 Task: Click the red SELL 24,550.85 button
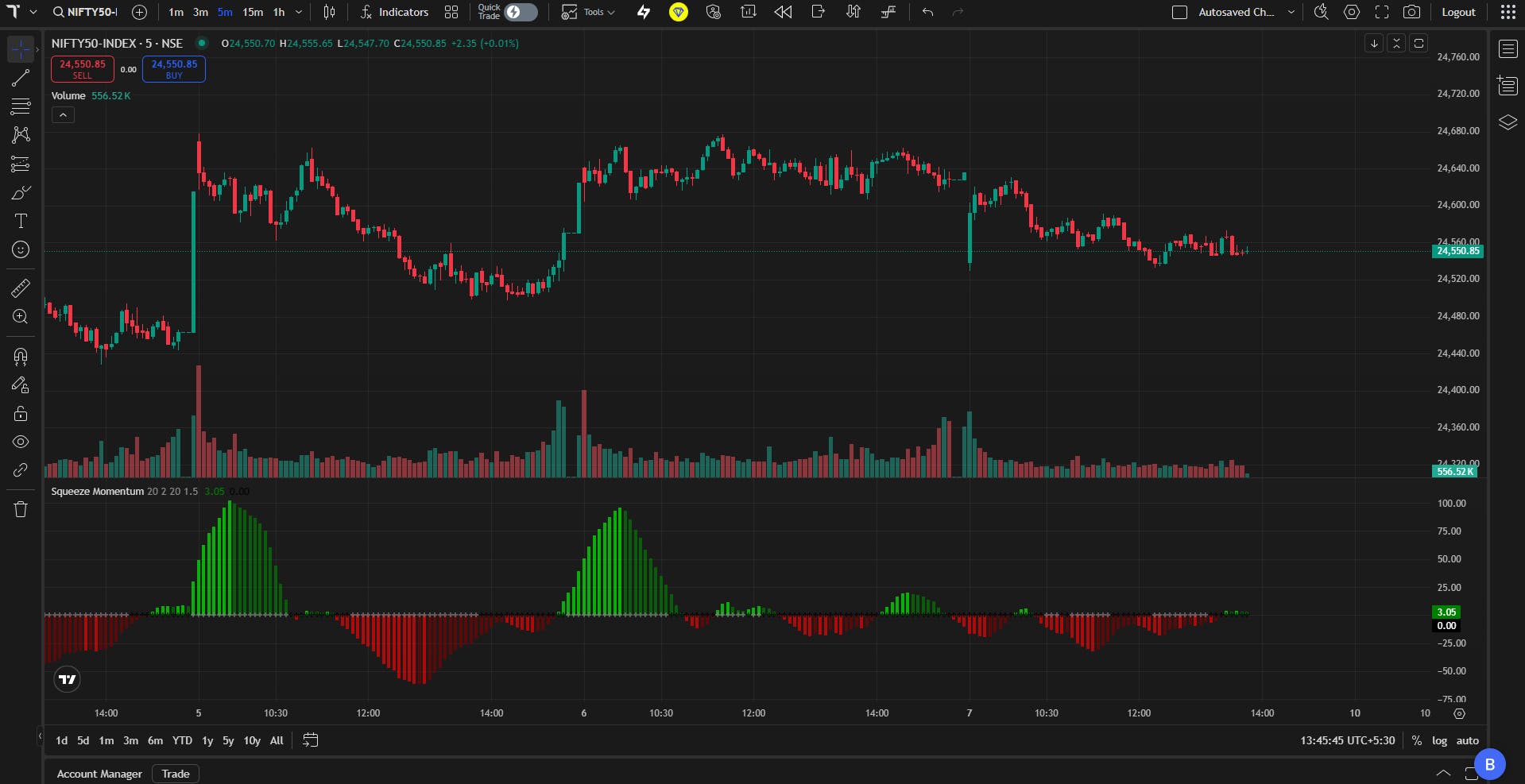pos(83,69)
